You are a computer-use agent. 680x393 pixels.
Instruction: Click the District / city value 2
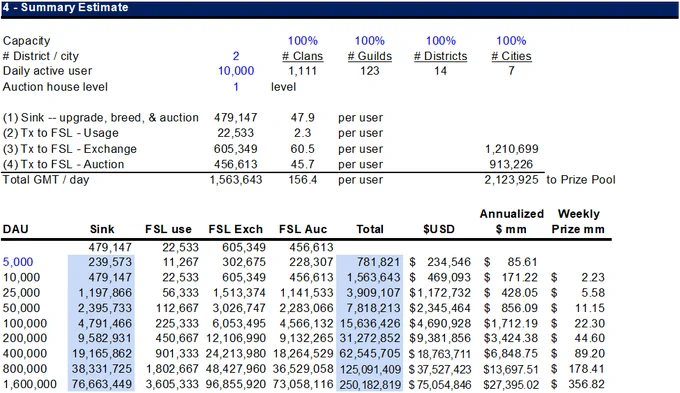click(236, 56)
